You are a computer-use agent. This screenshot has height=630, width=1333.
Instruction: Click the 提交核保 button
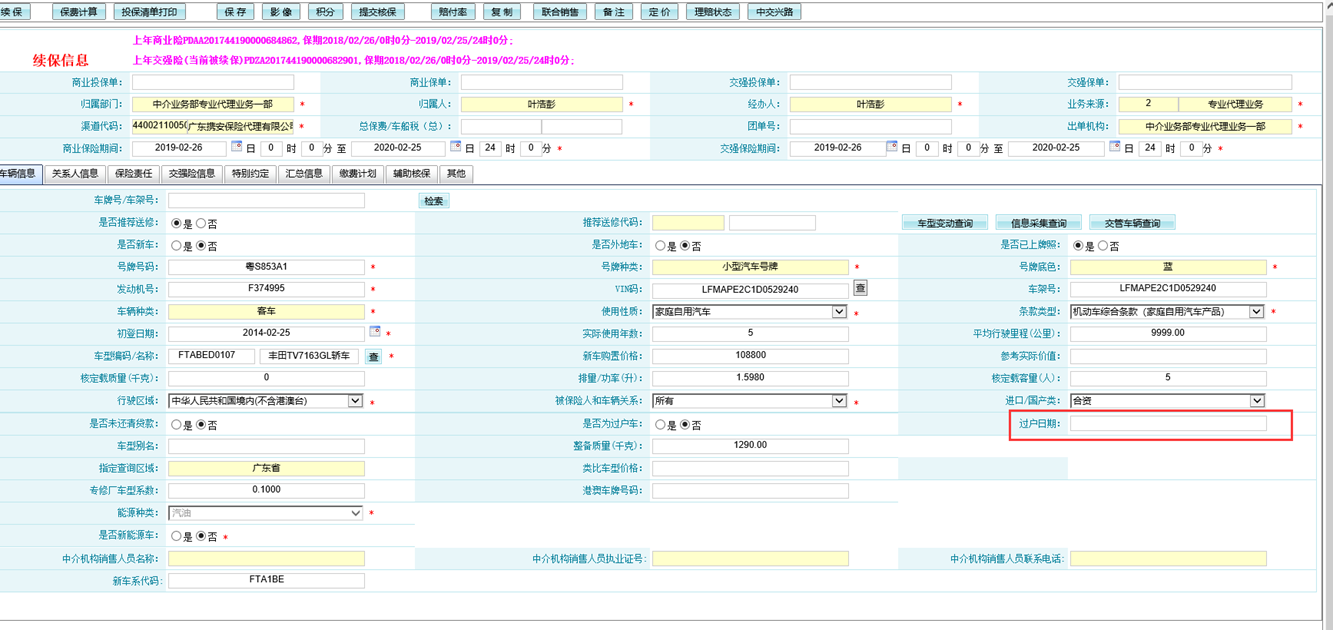[378, 12]
